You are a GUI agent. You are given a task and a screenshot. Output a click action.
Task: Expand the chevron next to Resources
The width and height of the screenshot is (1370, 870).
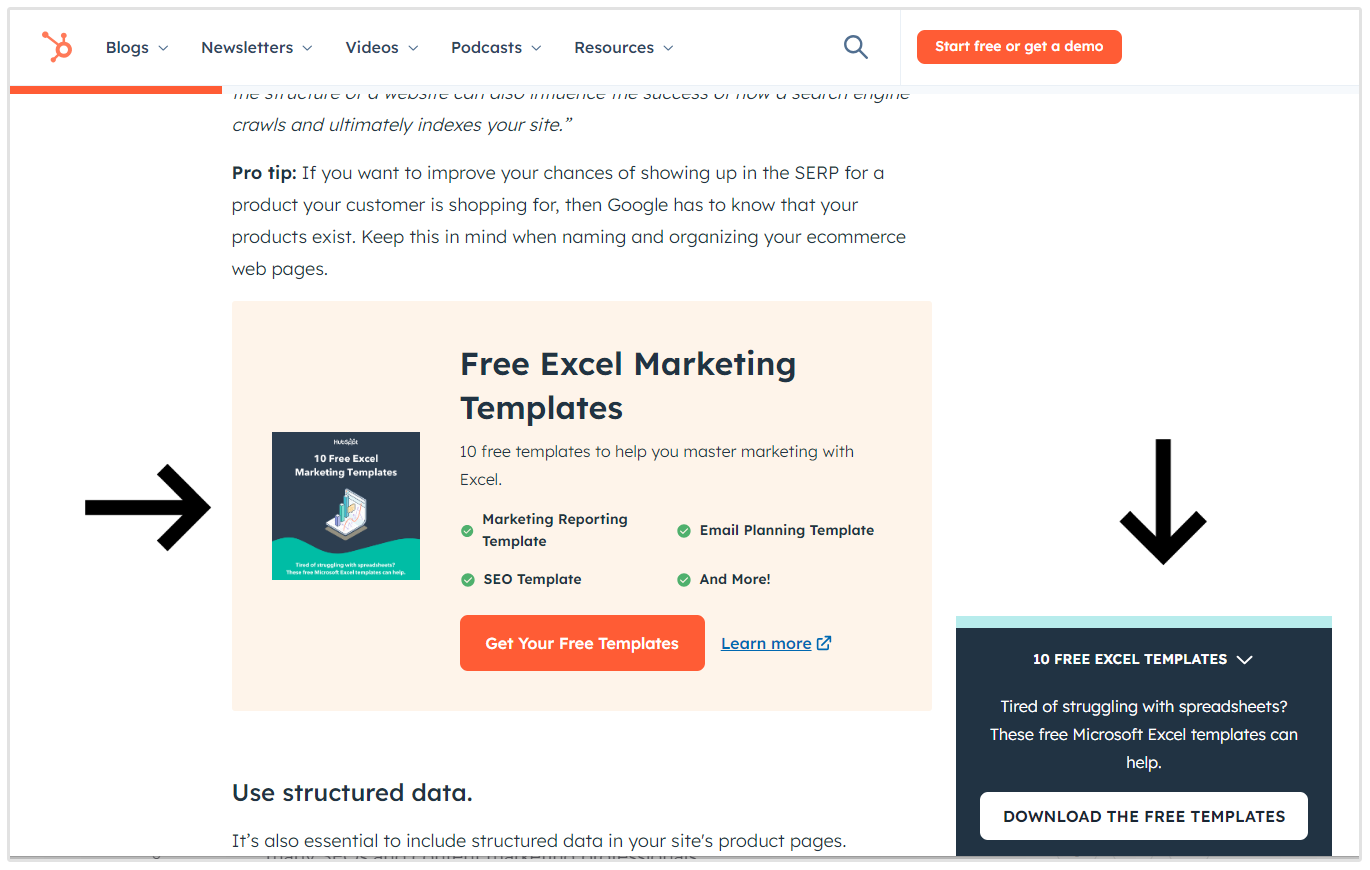pos(668,48)
